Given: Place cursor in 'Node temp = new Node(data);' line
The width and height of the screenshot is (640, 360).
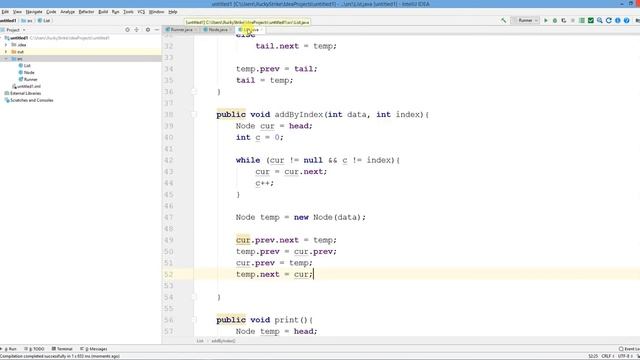Looking at the screenshot, I should click(300, 218).
